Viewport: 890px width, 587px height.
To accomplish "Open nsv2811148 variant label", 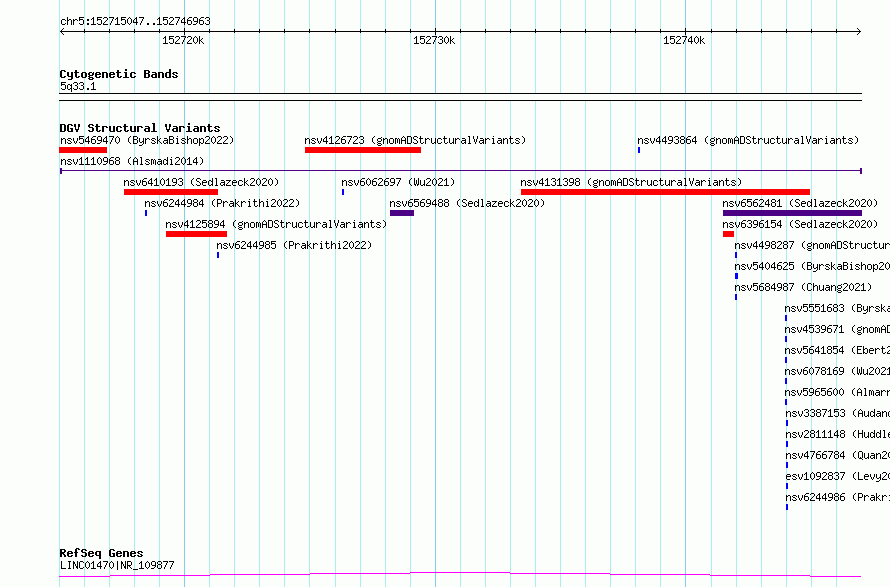I will tap(837, 434).
